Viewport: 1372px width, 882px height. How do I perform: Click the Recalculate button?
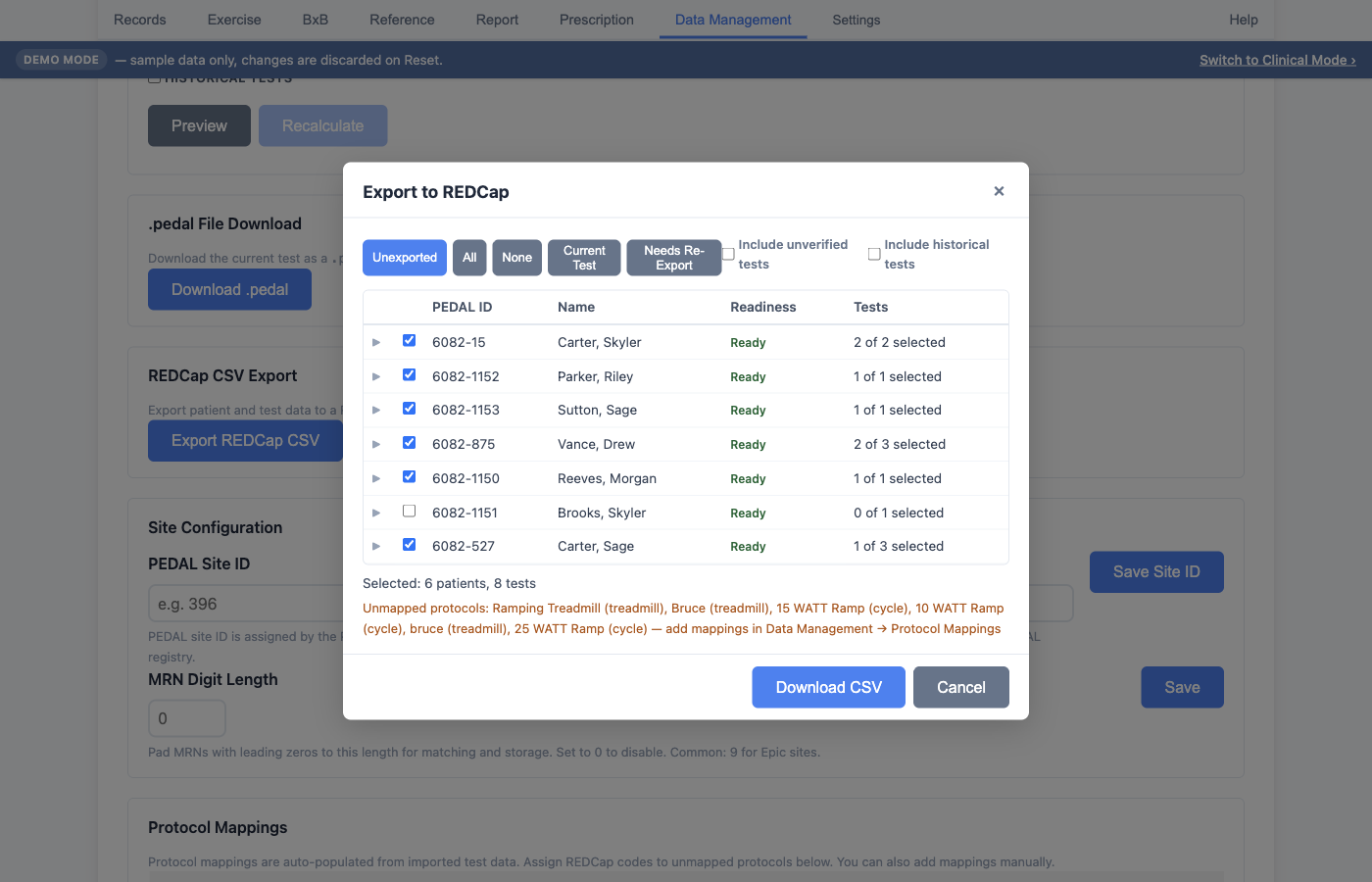(x=323, y=125)
